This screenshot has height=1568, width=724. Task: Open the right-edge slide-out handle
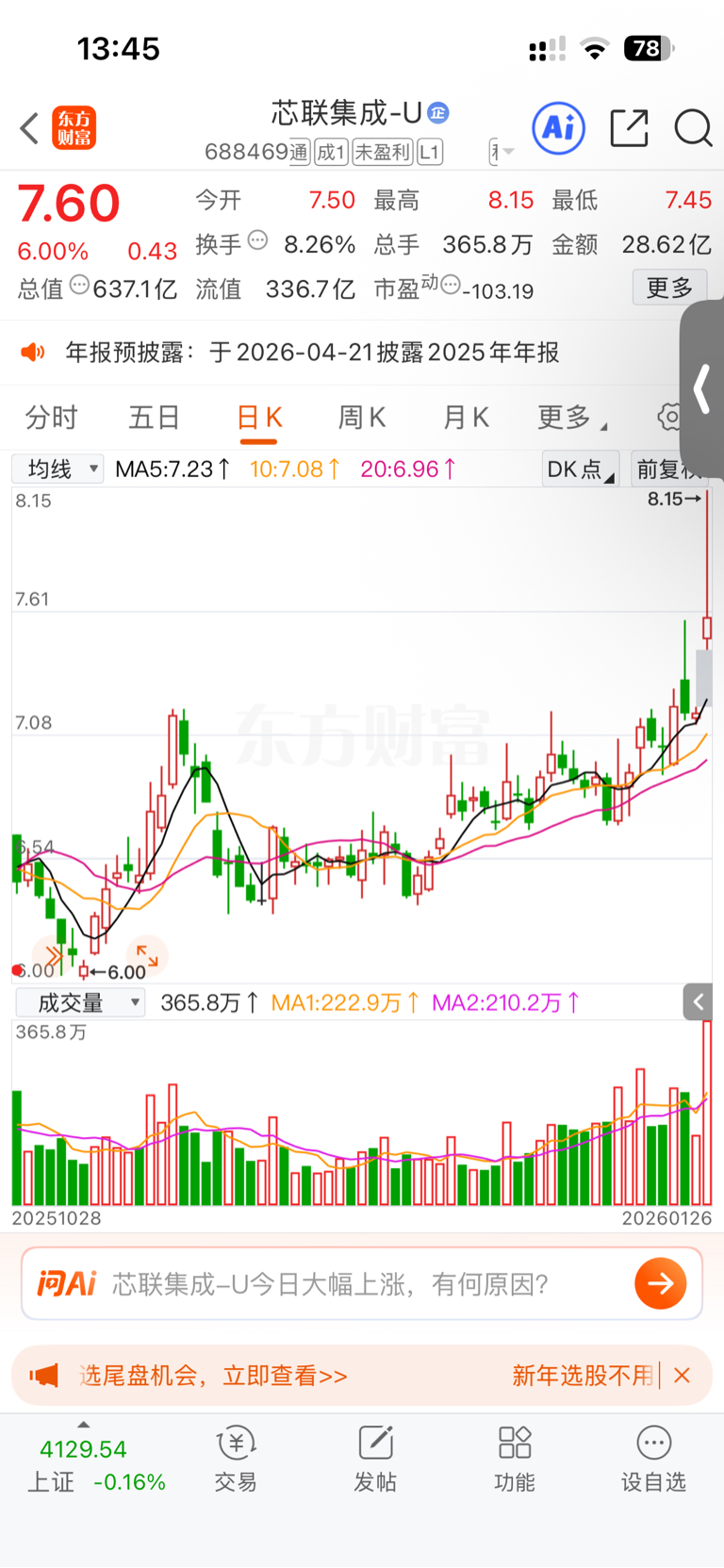701,389
